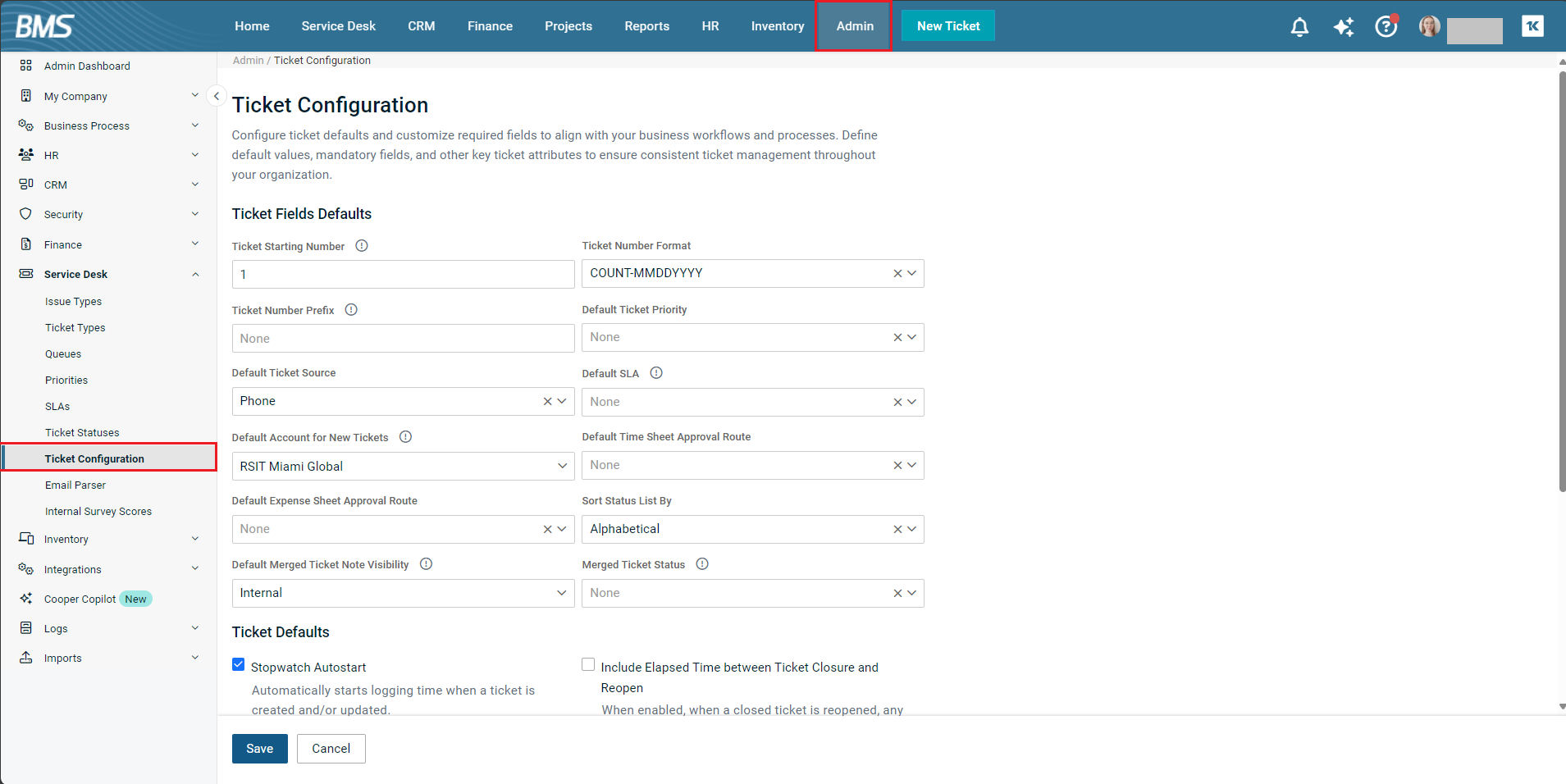1566x784 pixels.
Task: Open Default Account for New Tickets dropdown
Action: [562, 466]
